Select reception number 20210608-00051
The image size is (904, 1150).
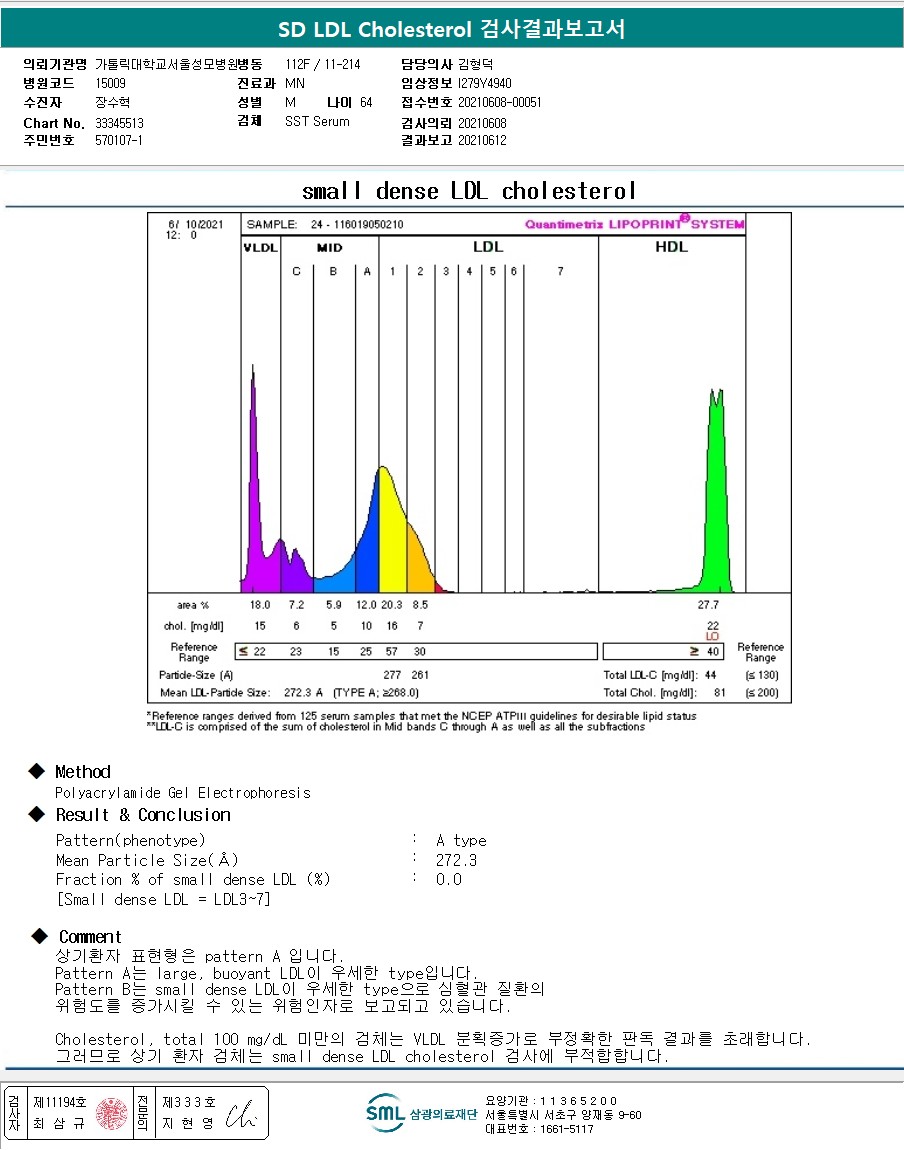pos(499,103)
